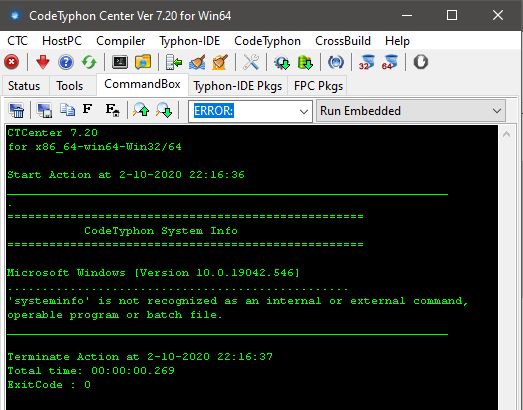
Task: Click the 'Total time: 00:00:00.269' line
Action: 91,371
